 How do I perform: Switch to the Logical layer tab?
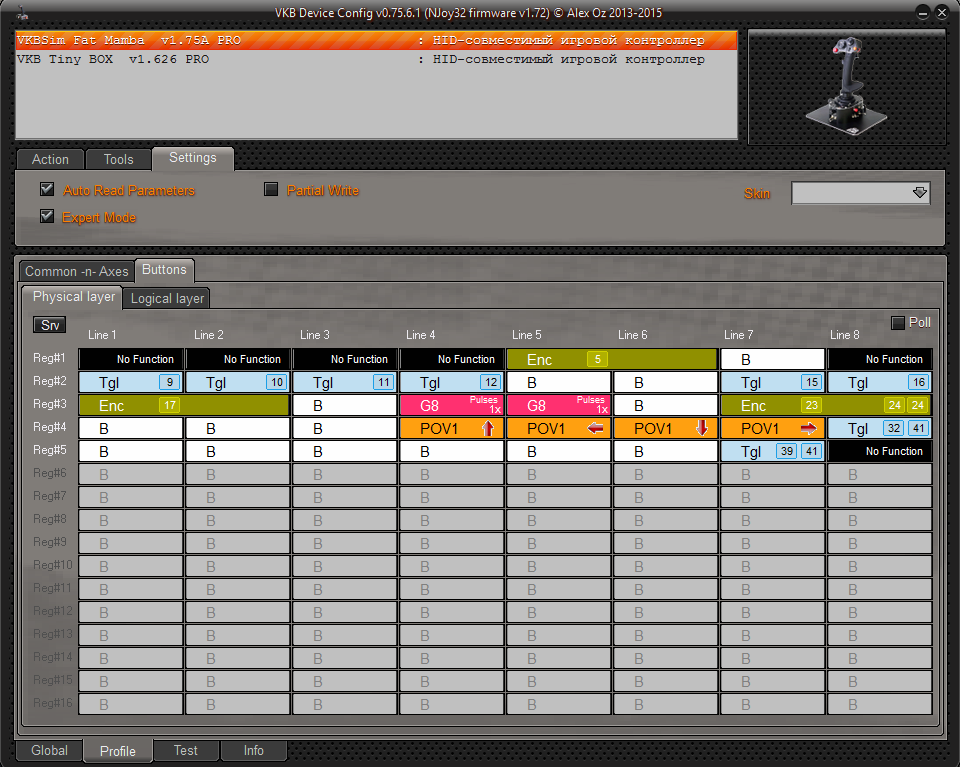click(x=167, y=298)
